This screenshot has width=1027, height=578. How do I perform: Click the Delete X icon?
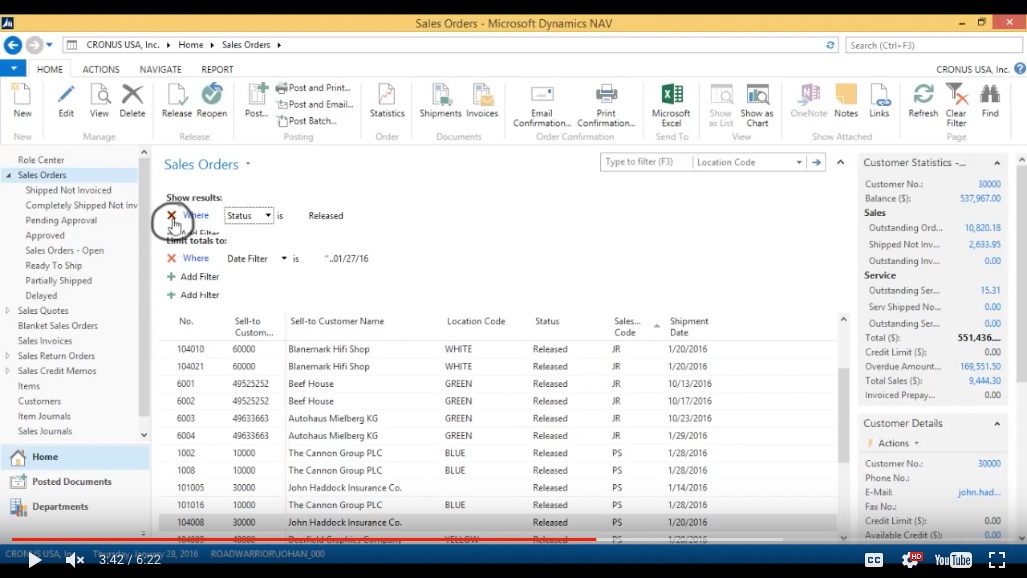click(x=132, y=100)
